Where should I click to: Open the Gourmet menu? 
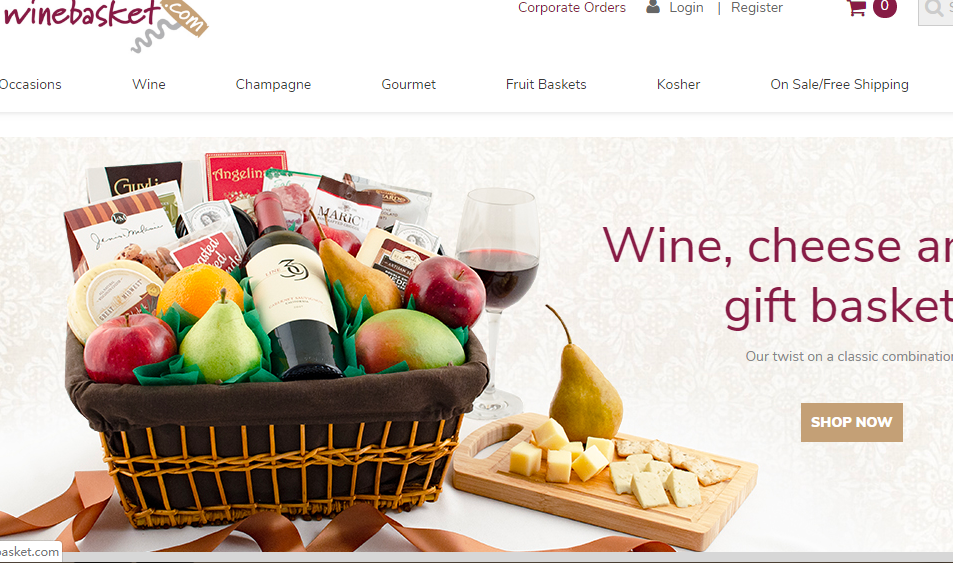408,85
